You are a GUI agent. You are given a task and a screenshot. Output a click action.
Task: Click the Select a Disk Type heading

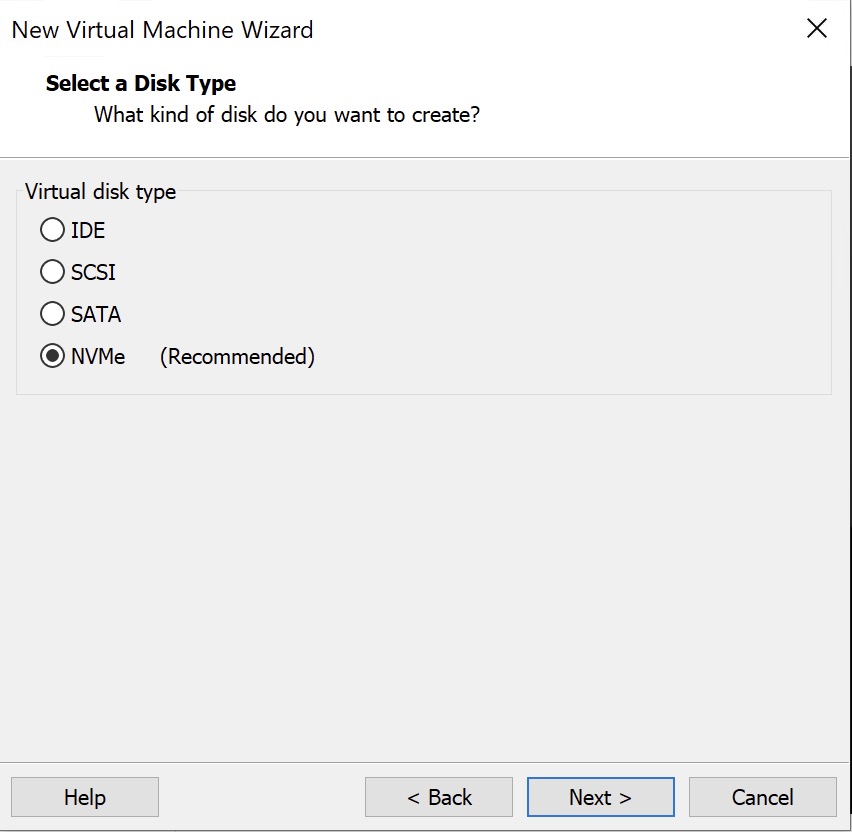pyautogui.click(x=141, y=83)
